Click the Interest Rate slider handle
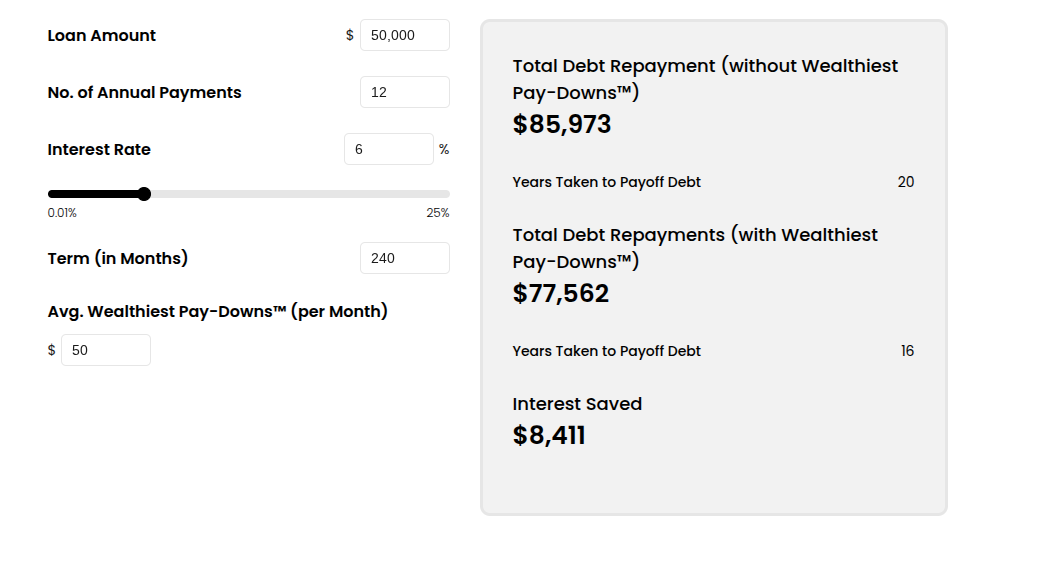 tap(144, 194)
